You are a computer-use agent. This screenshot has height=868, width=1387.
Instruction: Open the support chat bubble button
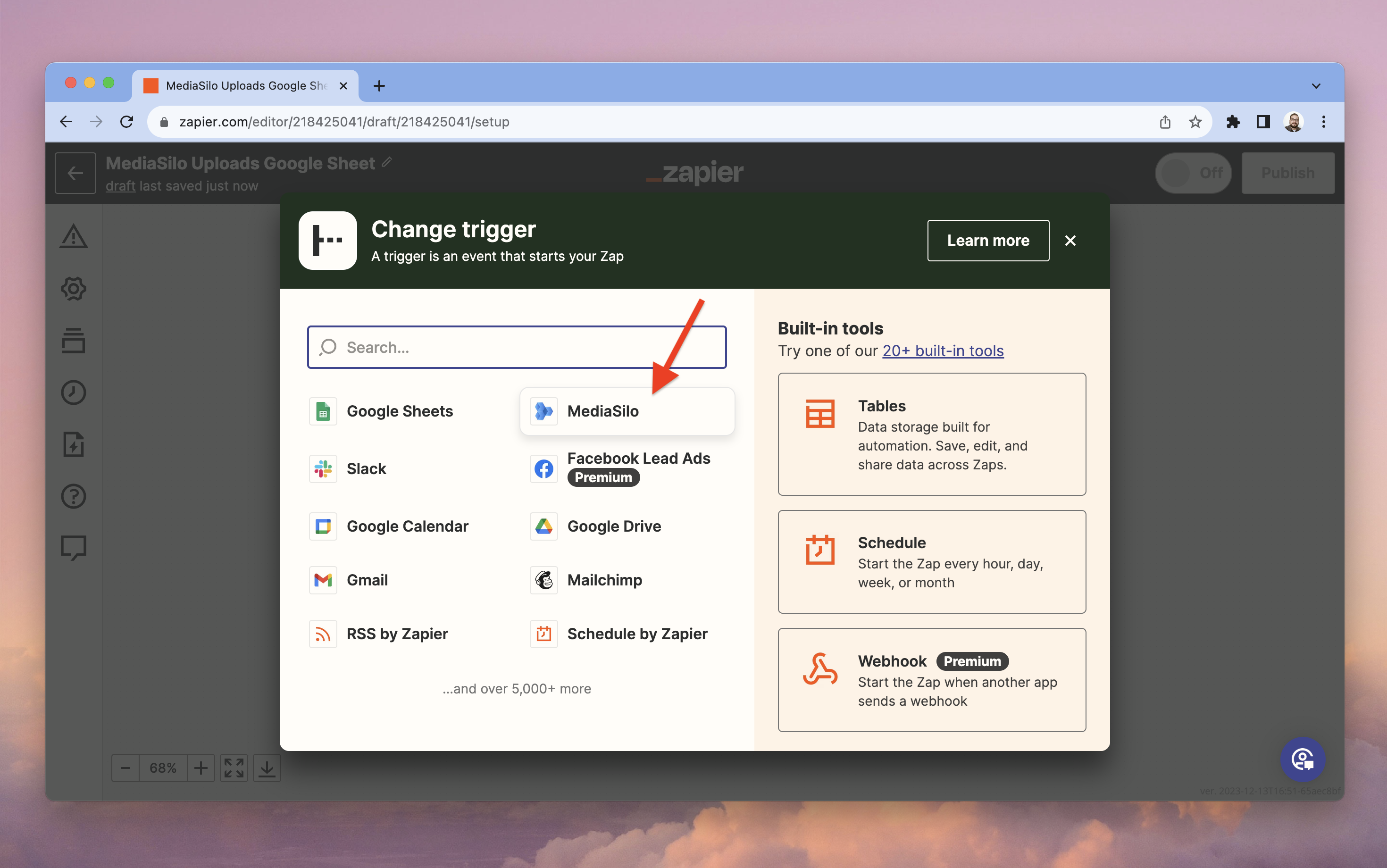point(1302,759)
